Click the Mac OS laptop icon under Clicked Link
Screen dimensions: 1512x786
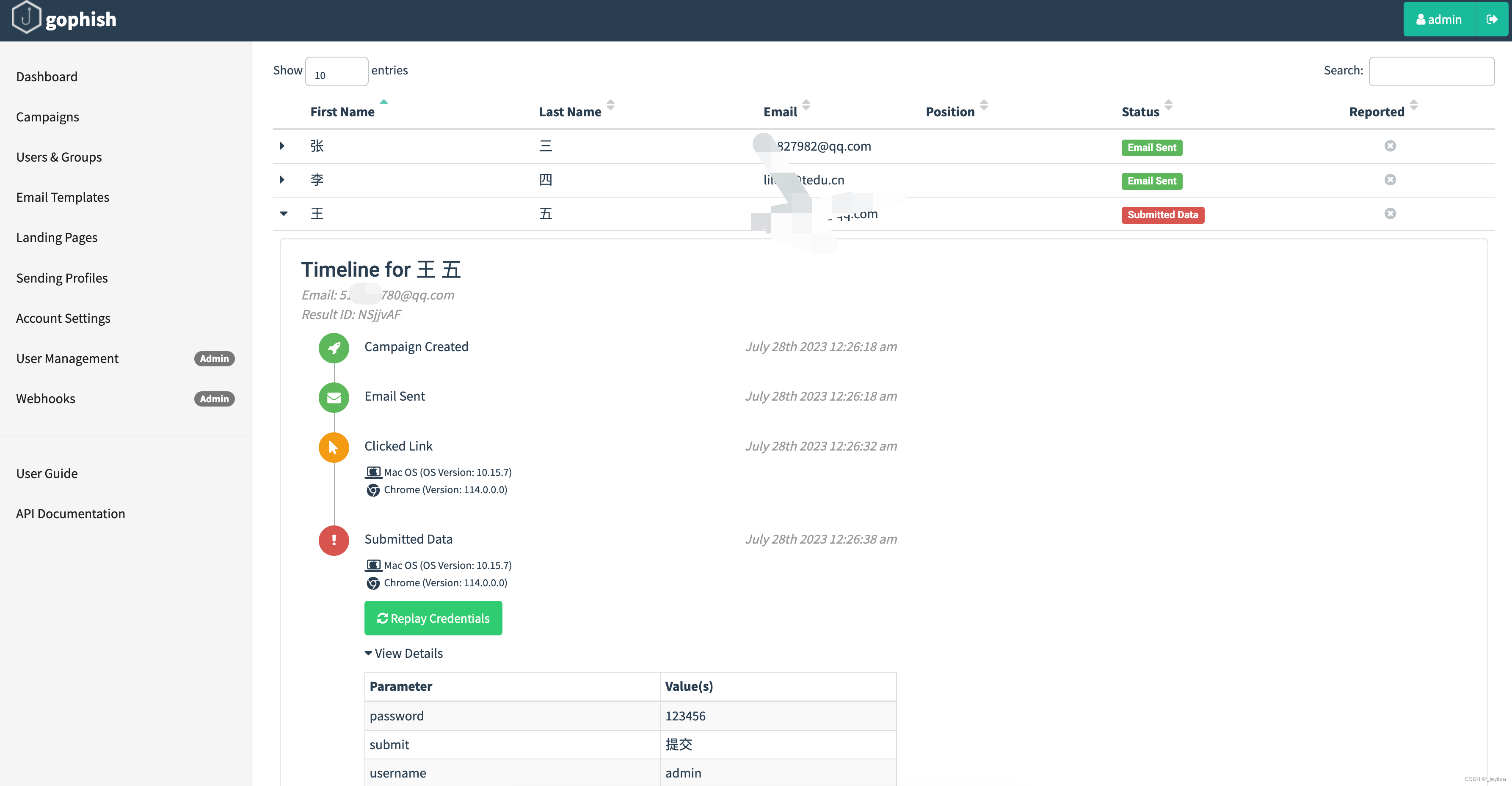(x=373, y=472)
